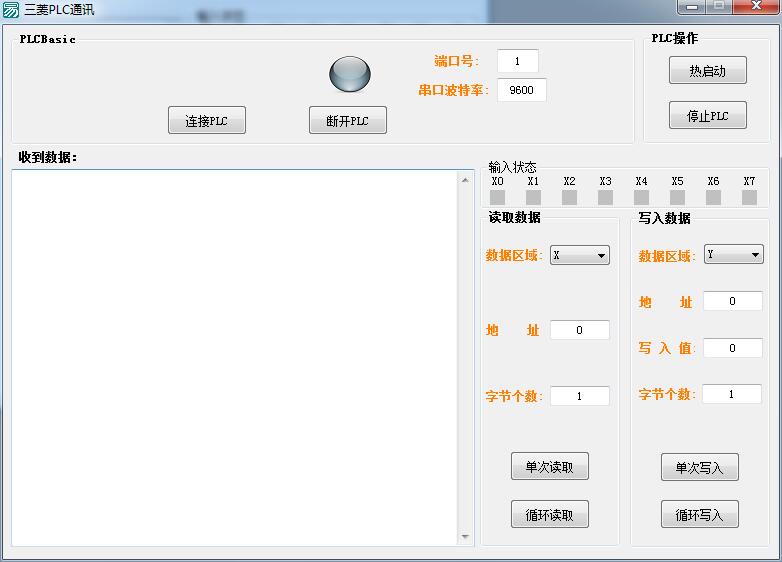Click the 地址 field under 写入数据
Image resolution: width=782 pixels, height=562 pixels.
(733, 301)
